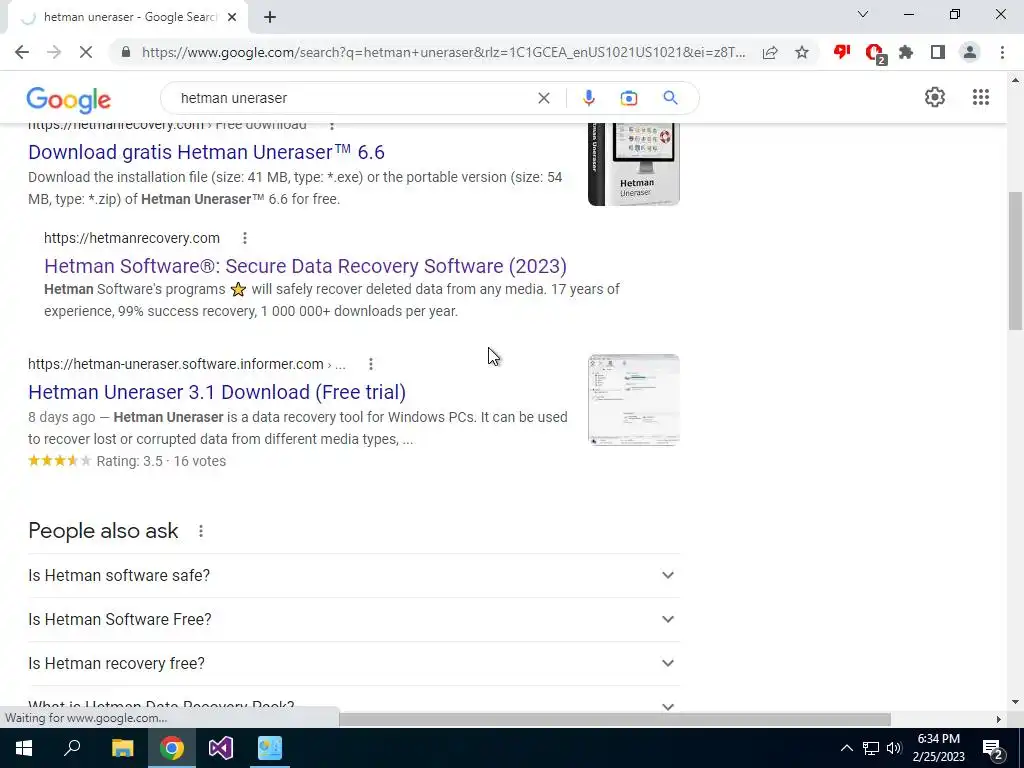Open Visual Studio from taskbar
1024x768 pixels.
221,748
